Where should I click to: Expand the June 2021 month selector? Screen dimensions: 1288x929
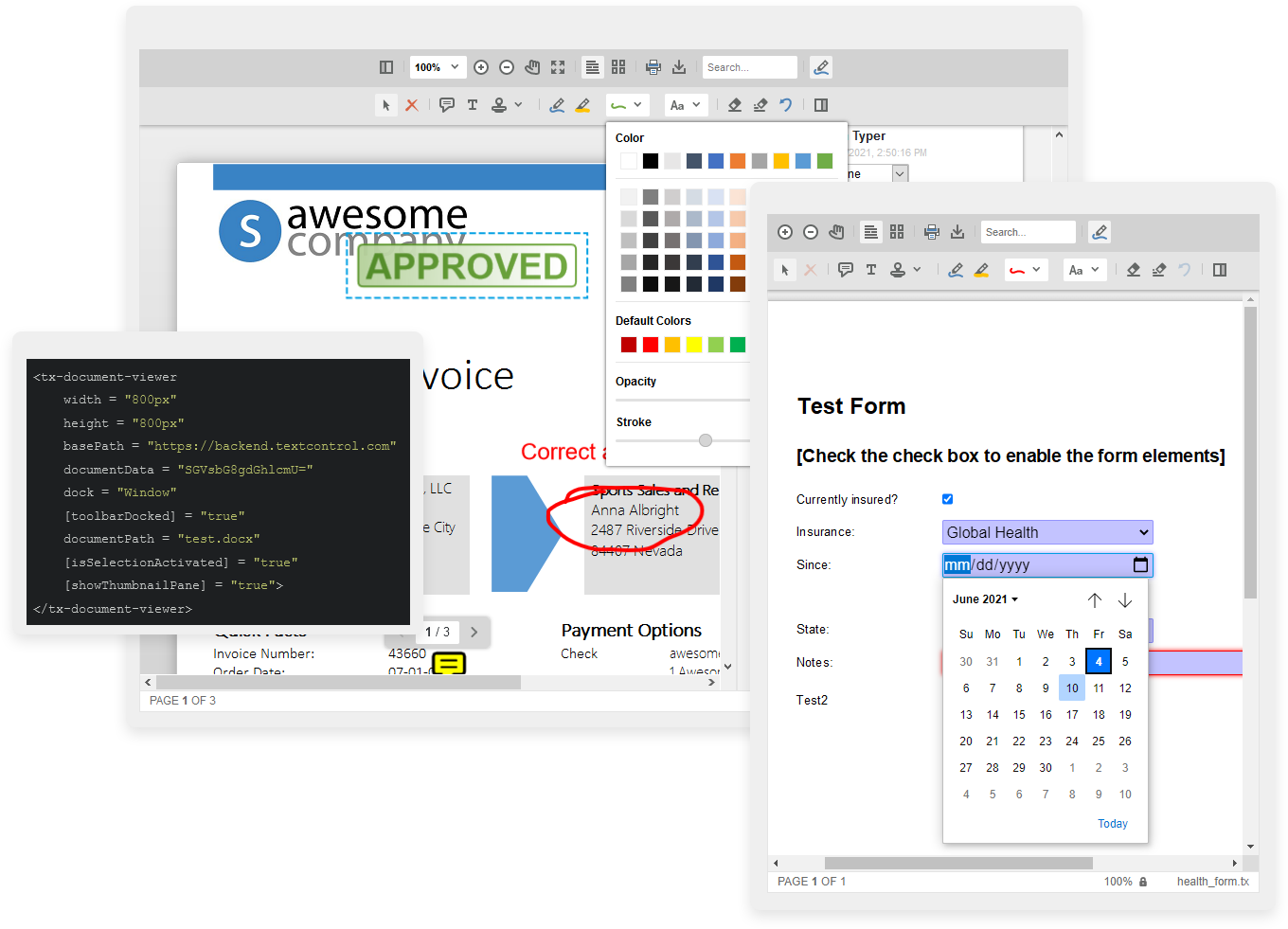click(x=985, y=599)
